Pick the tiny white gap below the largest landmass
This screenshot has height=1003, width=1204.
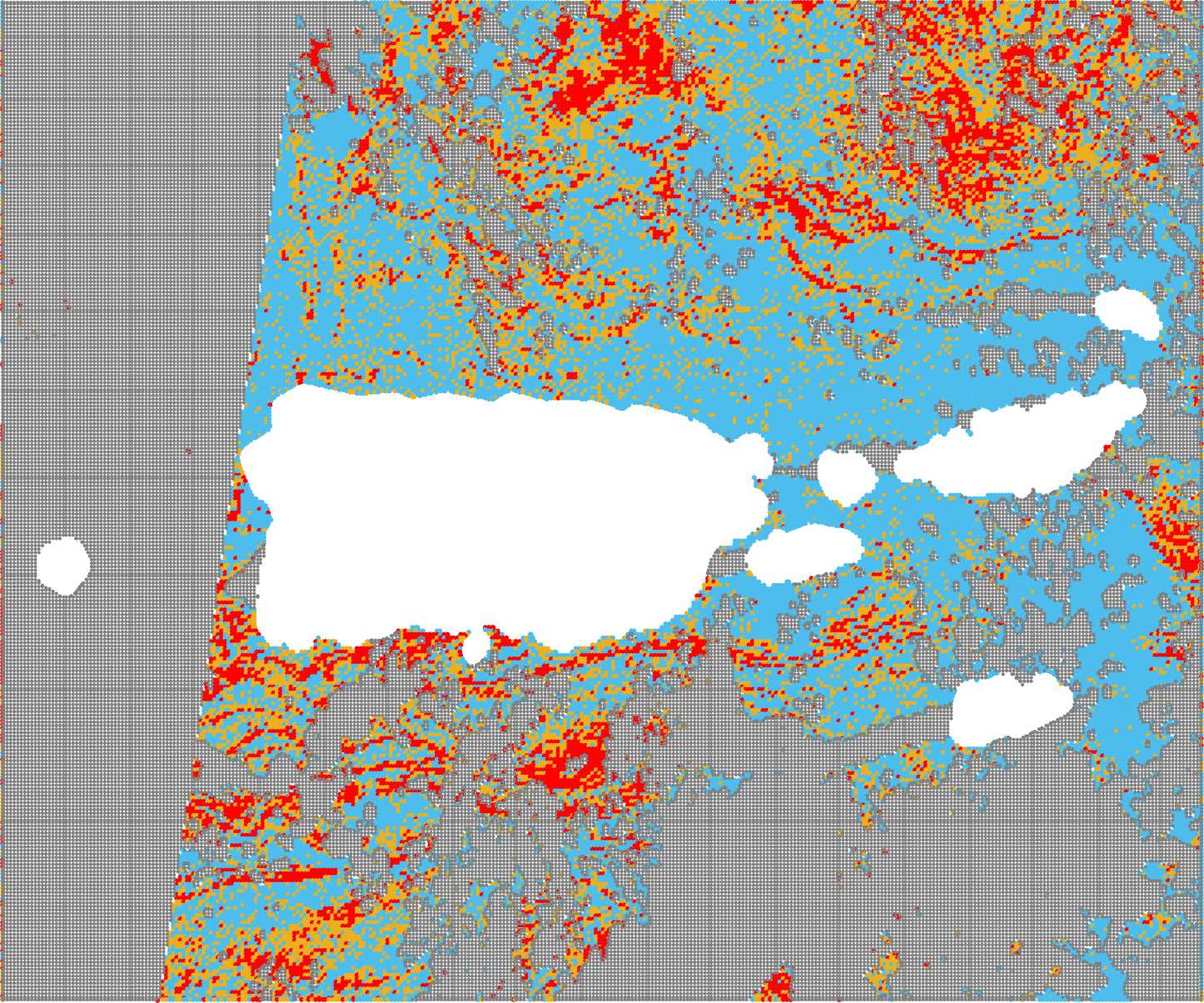point(475,646)
